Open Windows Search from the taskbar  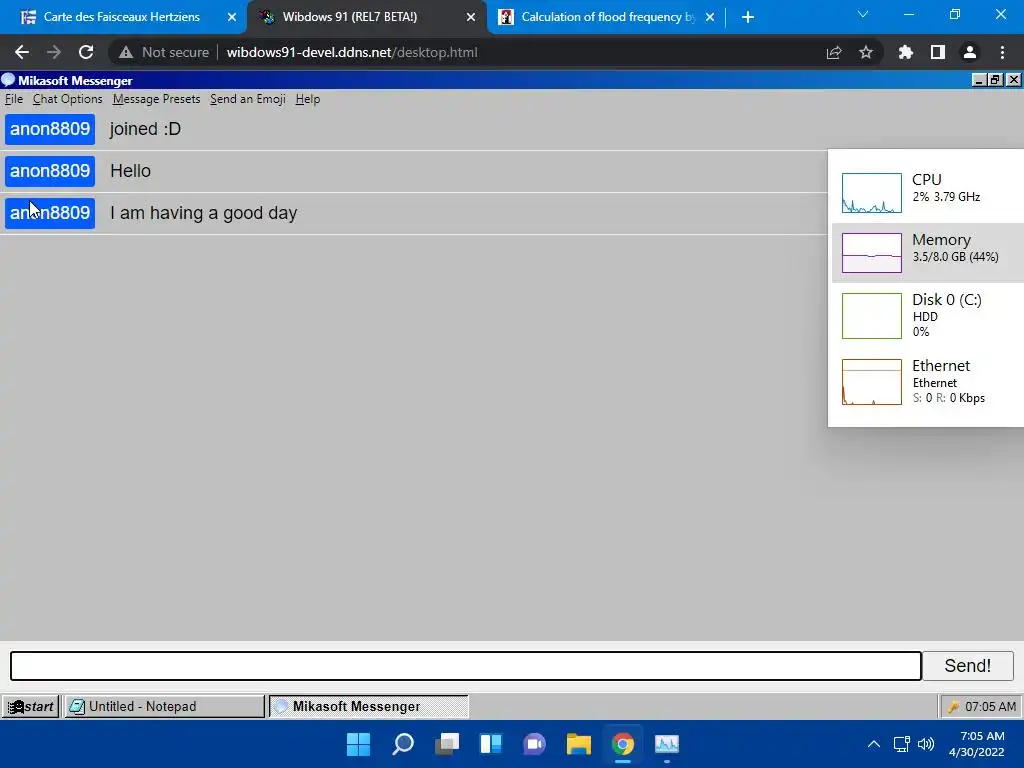pos(403,744)
